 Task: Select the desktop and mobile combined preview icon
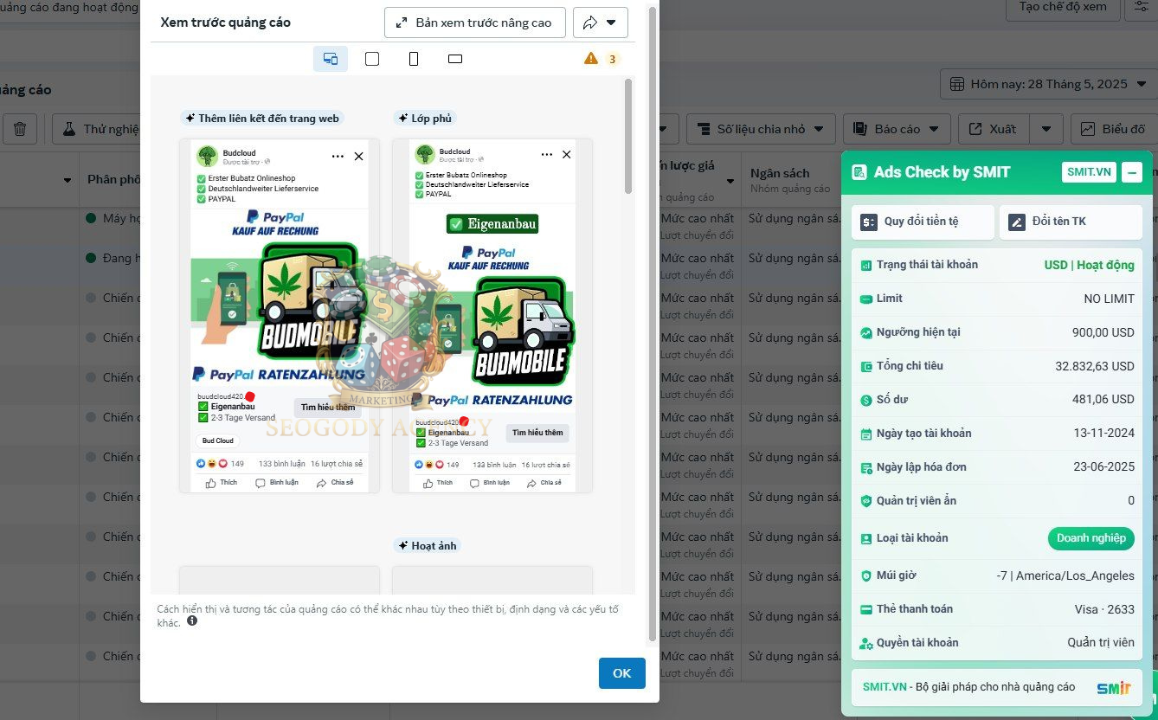[330, 59]
